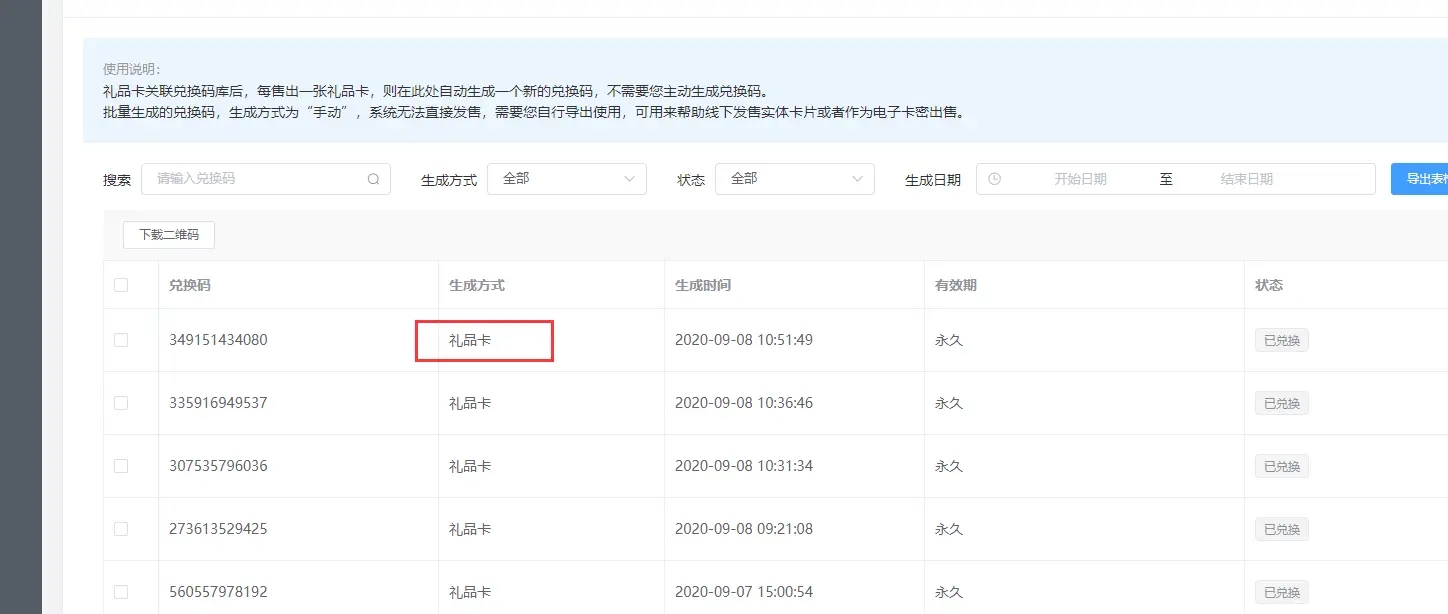
Task: Check the row for code 273613529425
Action: pos(121,529)
